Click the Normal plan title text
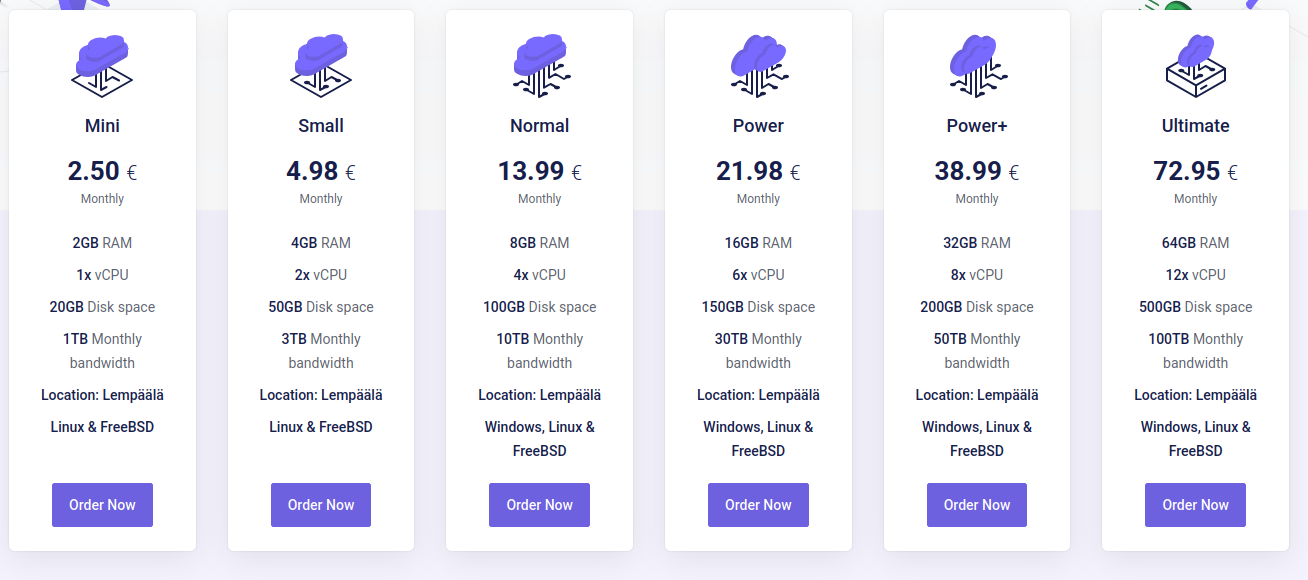This screenshot has width=1308, height=580. point(539,126)
